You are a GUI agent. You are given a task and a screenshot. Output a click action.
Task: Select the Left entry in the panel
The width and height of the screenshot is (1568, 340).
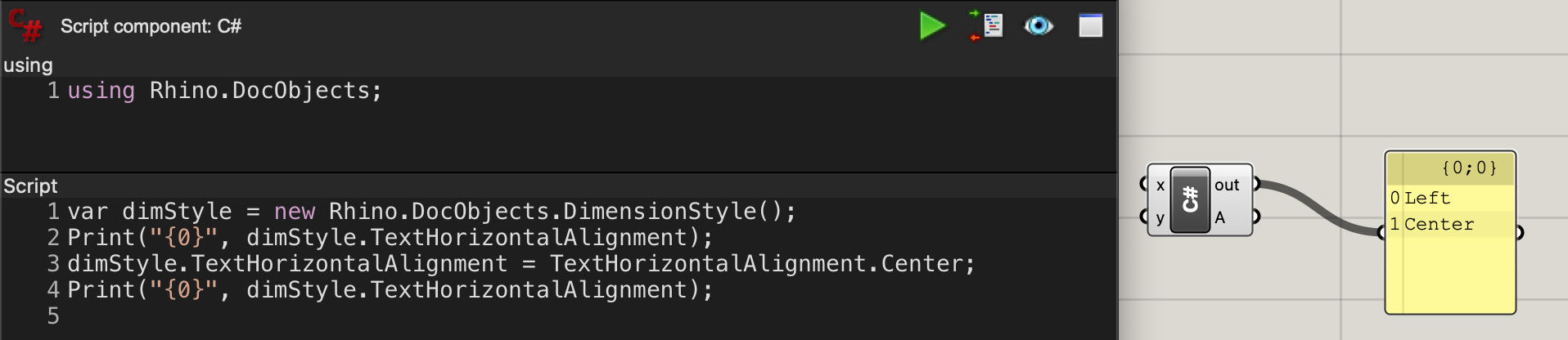1451,198
